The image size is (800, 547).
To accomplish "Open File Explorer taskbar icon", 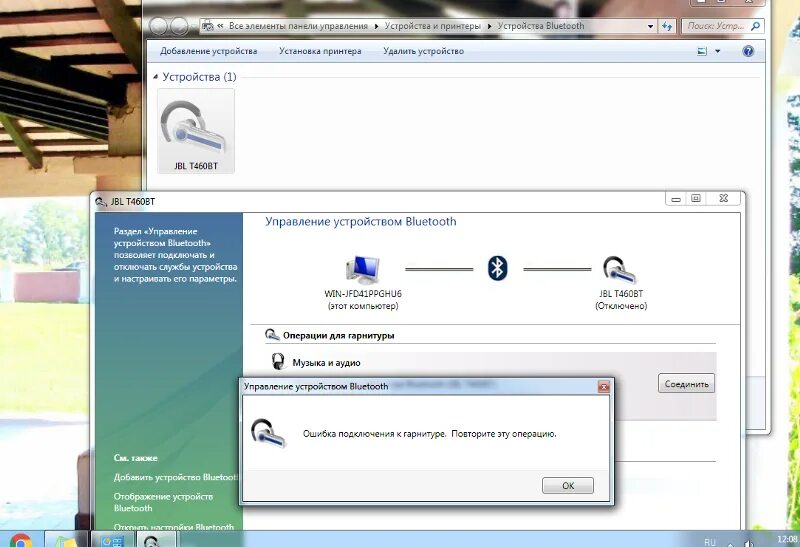I will click(66, 539).
